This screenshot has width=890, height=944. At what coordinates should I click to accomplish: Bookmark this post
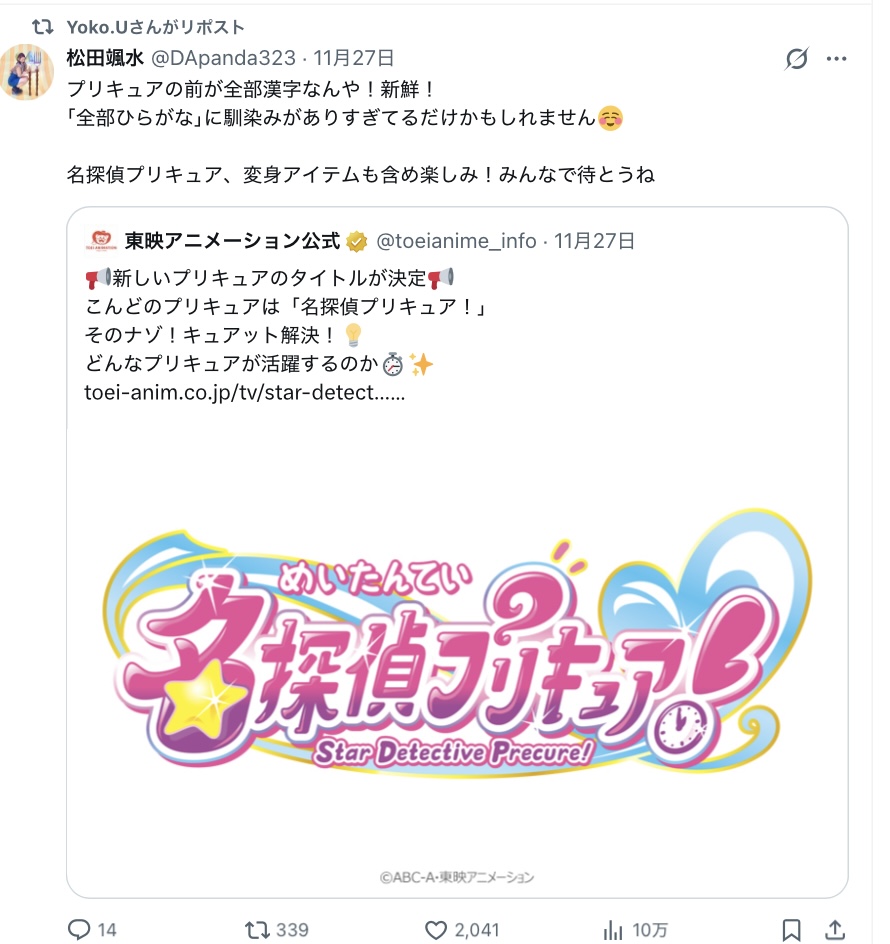tap(791, 930)
